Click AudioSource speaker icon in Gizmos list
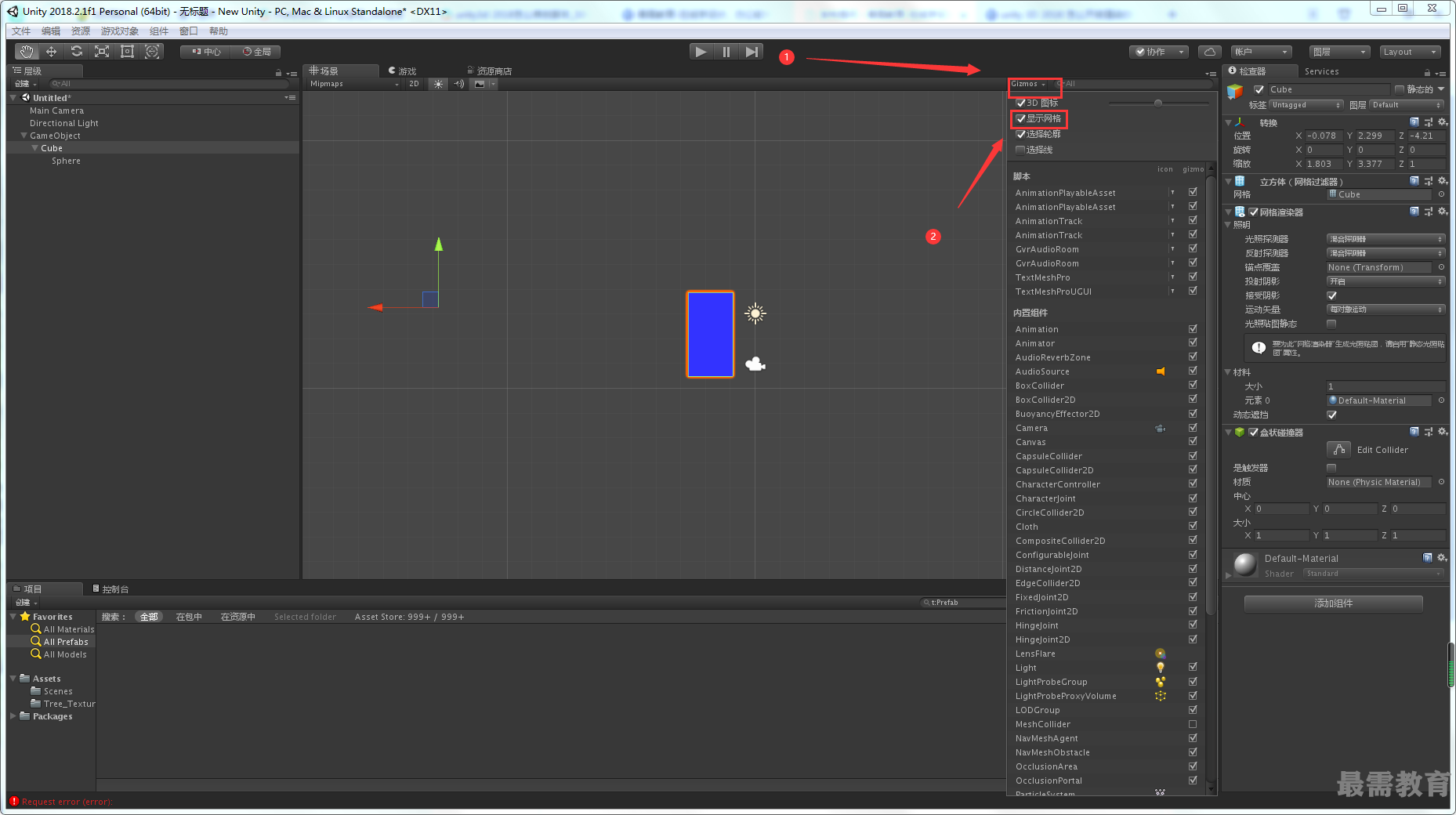The height and width of the screenshot is (815, 1456). tap(1161, 371)
